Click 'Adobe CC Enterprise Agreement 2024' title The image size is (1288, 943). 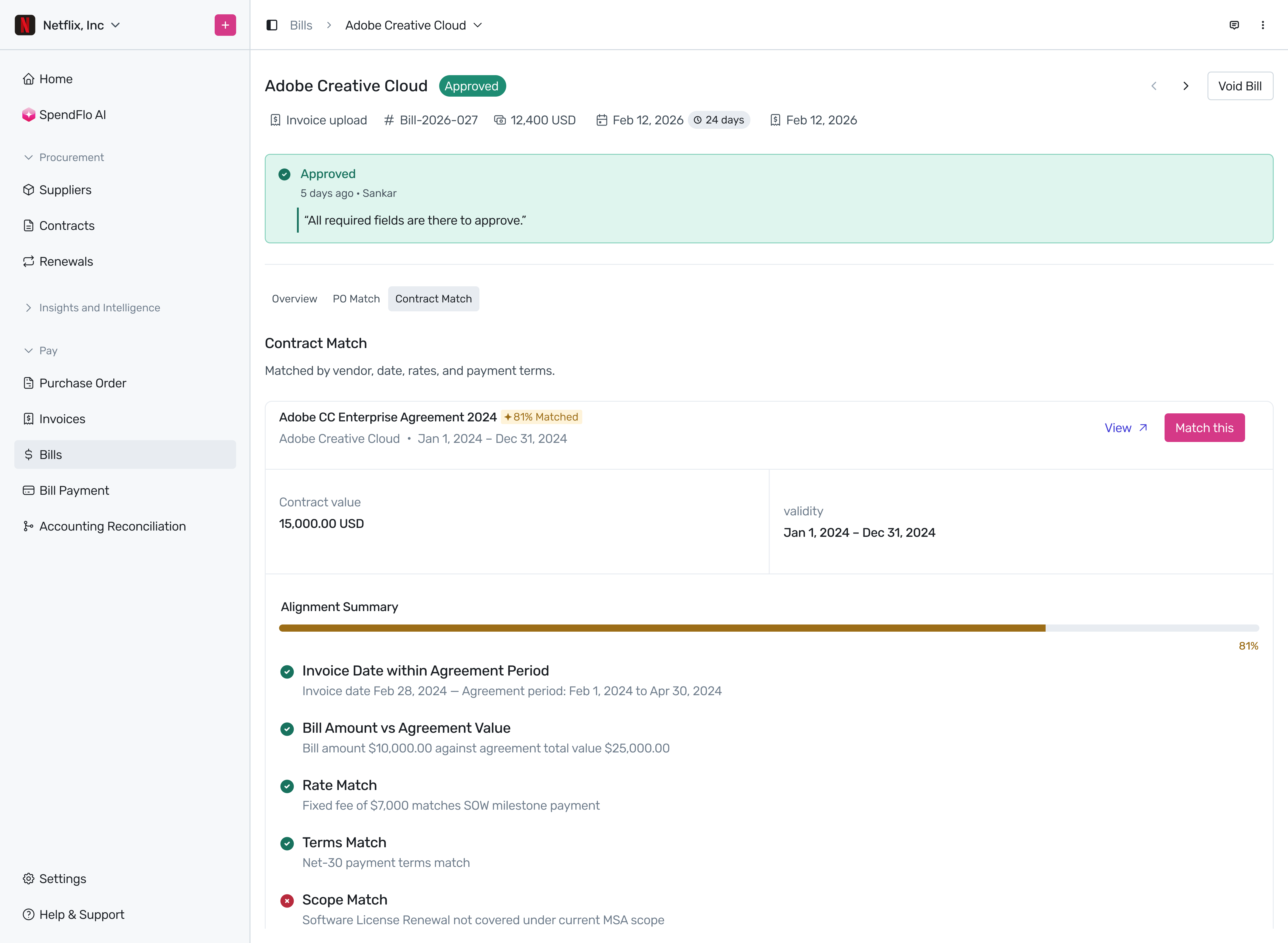[388, 417]
